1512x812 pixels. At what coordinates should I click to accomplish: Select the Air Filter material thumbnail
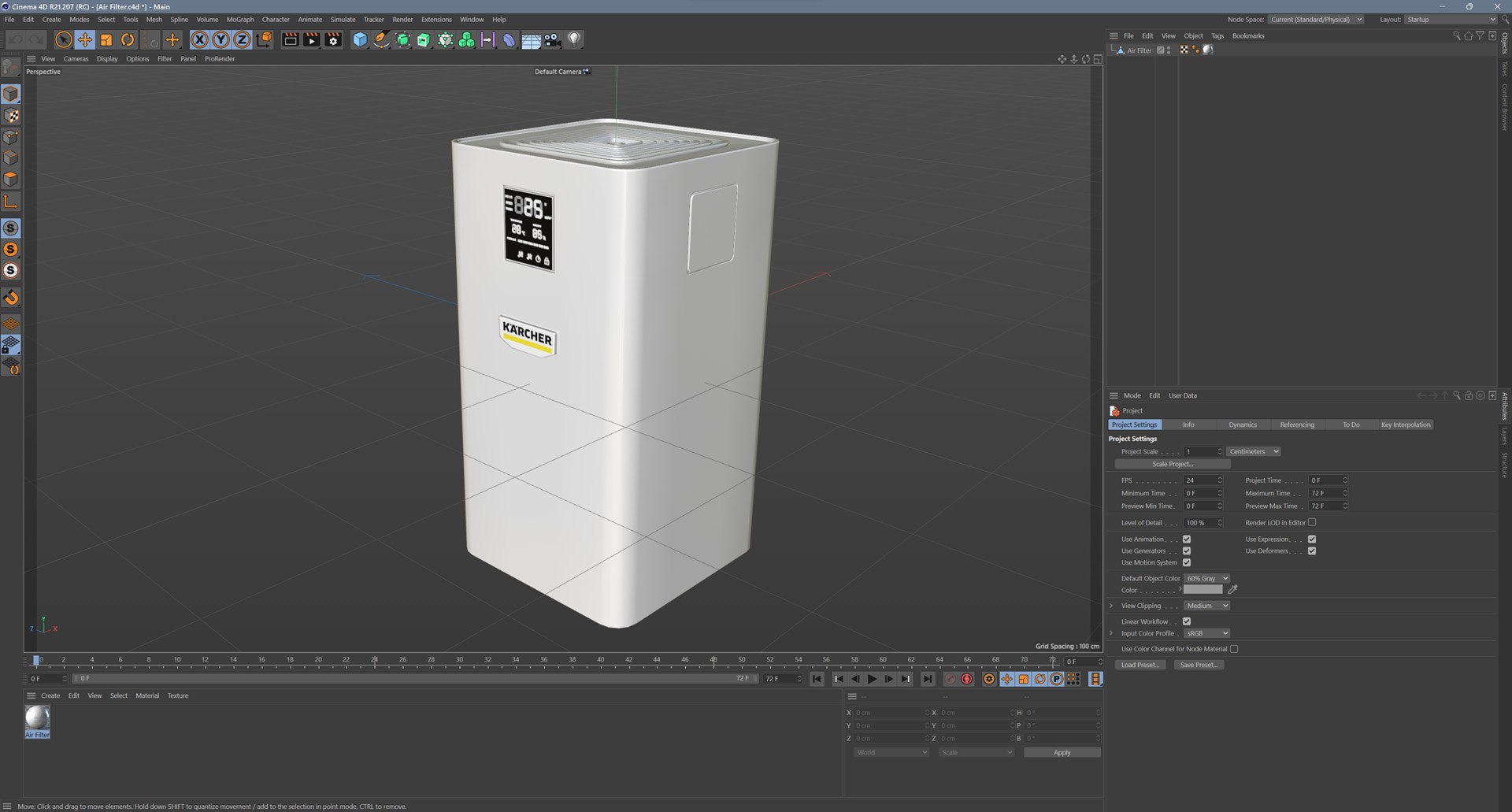[x=37, y=717]
